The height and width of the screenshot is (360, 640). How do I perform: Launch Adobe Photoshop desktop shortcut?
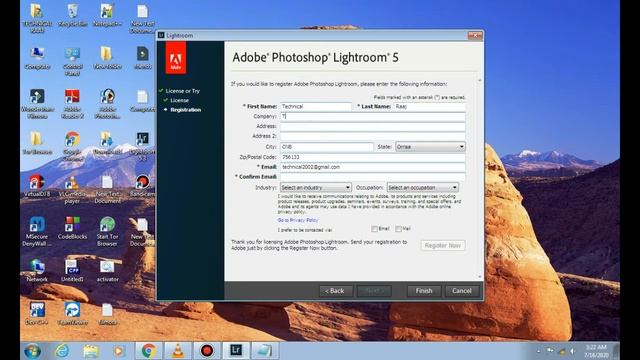(x=107, y=104)
